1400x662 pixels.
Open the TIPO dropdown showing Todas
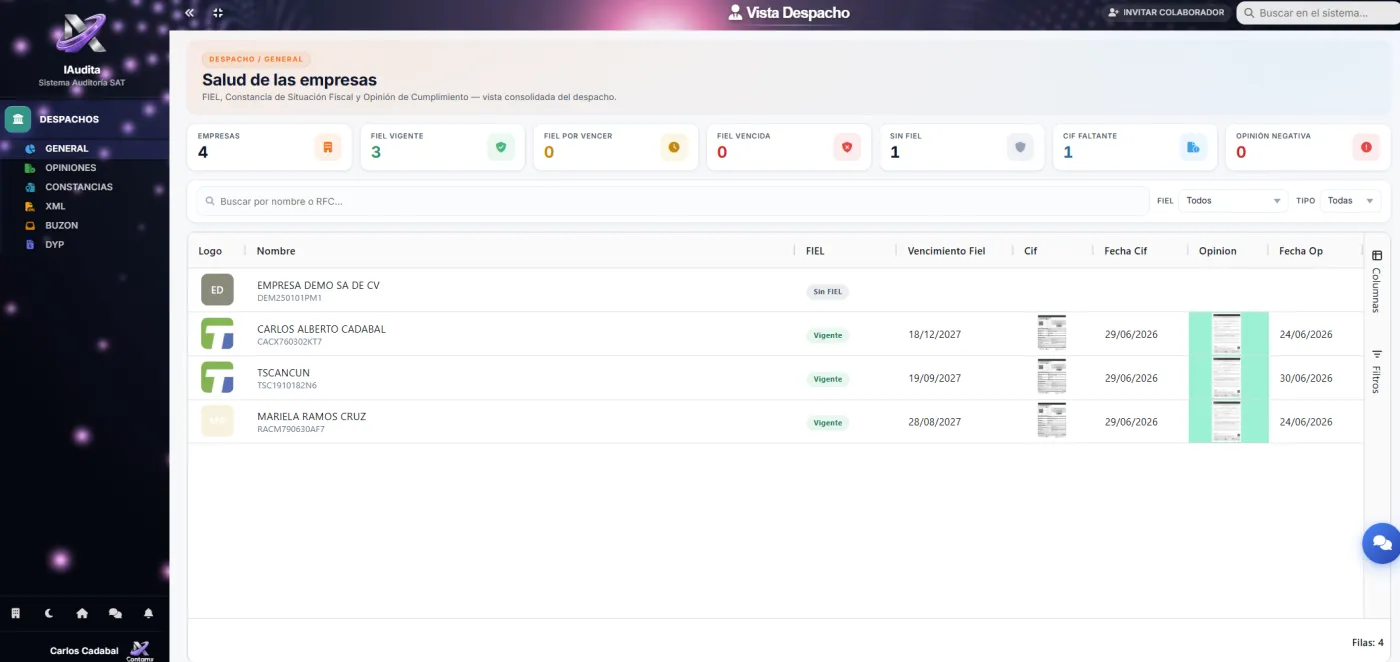pos(1350,201)
